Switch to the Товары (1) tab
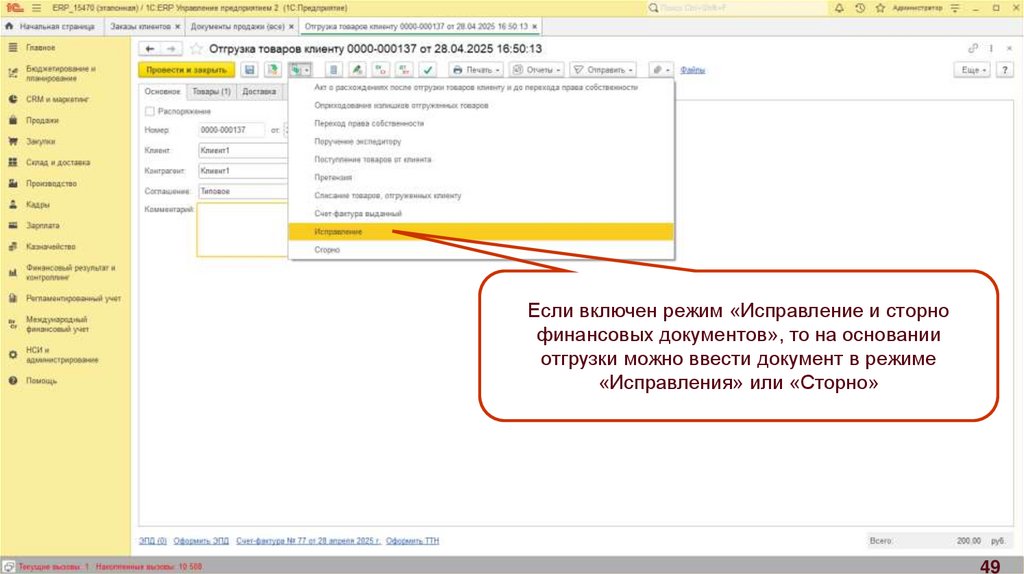1024x574 pixels. pyautogui.click(x=211, y=91)
